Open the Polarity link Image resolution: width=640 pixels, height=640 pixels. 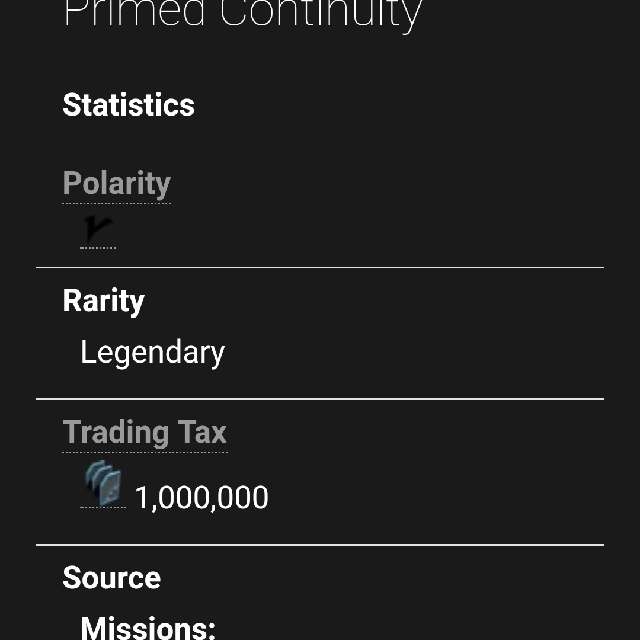116,184
